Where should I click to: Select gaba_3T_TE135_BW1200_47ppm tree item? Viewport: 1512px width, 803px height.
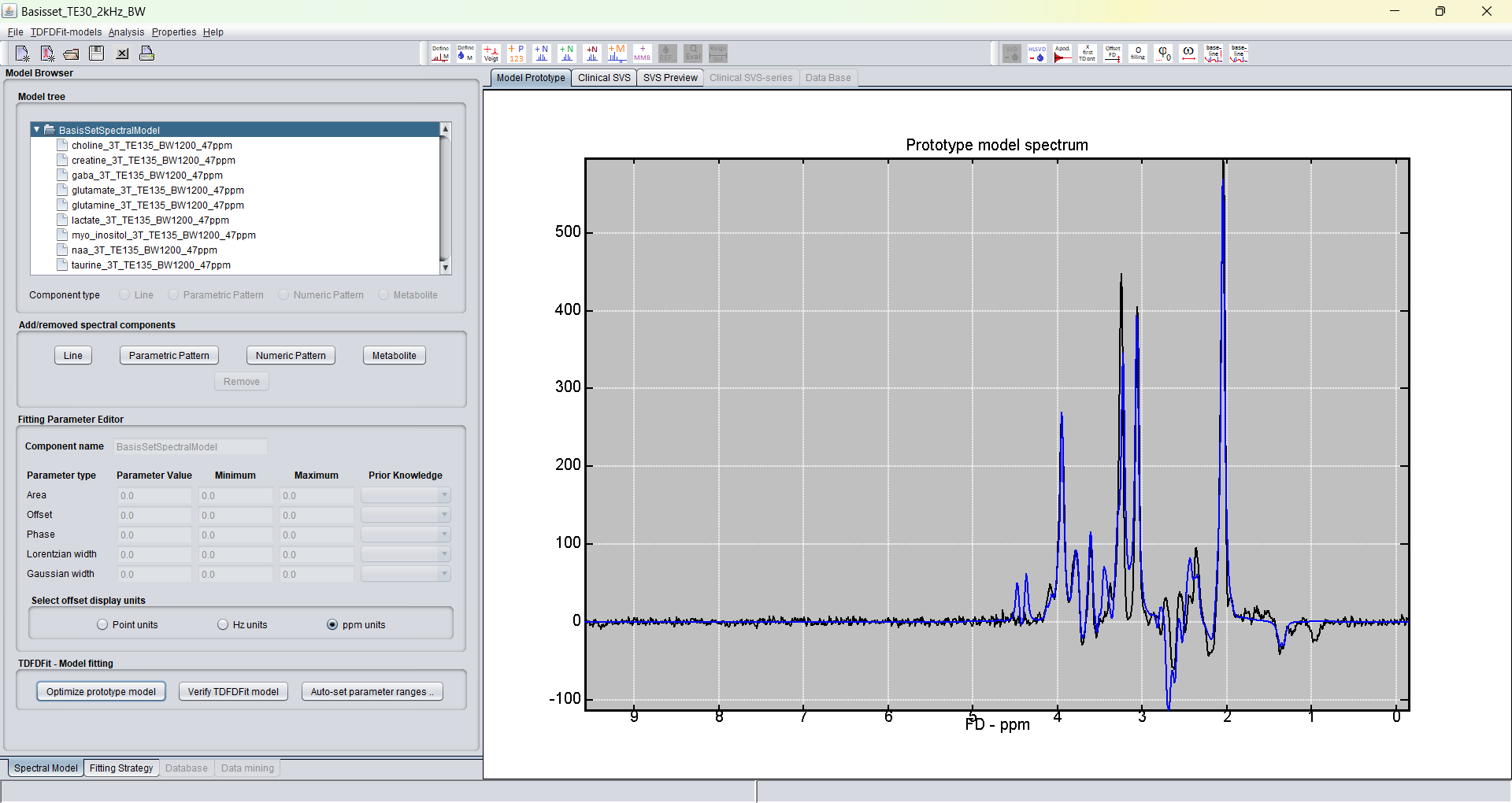pos(146,176)
